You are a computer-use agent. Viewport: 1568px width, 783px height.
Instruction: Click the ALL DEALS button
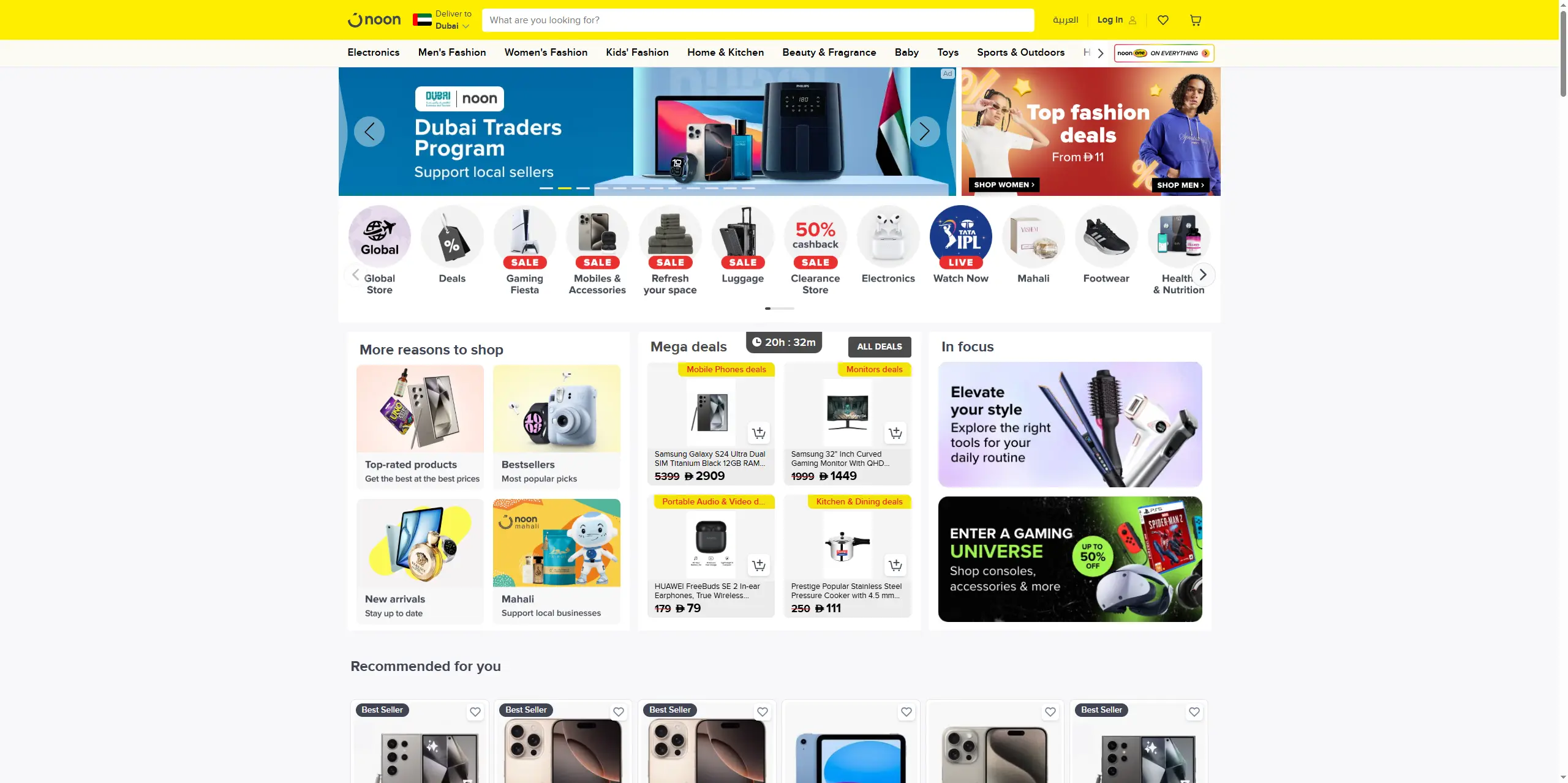tap(880, 347)
